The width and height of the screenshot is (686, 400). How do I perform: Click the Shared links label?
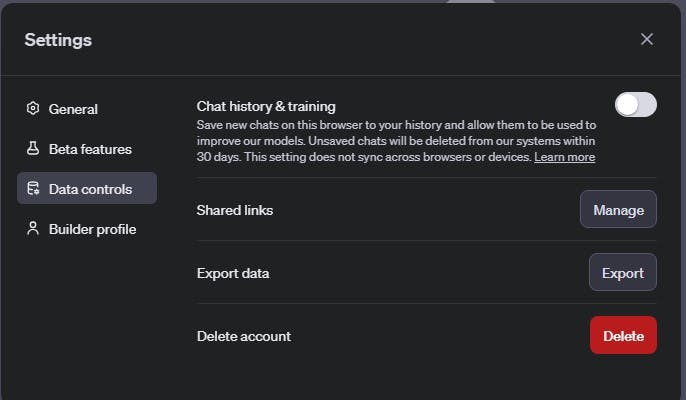click(235, 210)
